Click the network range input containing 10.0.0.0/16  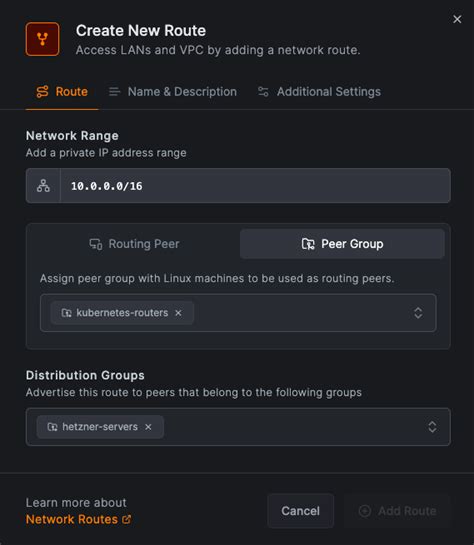pos(256,186)
